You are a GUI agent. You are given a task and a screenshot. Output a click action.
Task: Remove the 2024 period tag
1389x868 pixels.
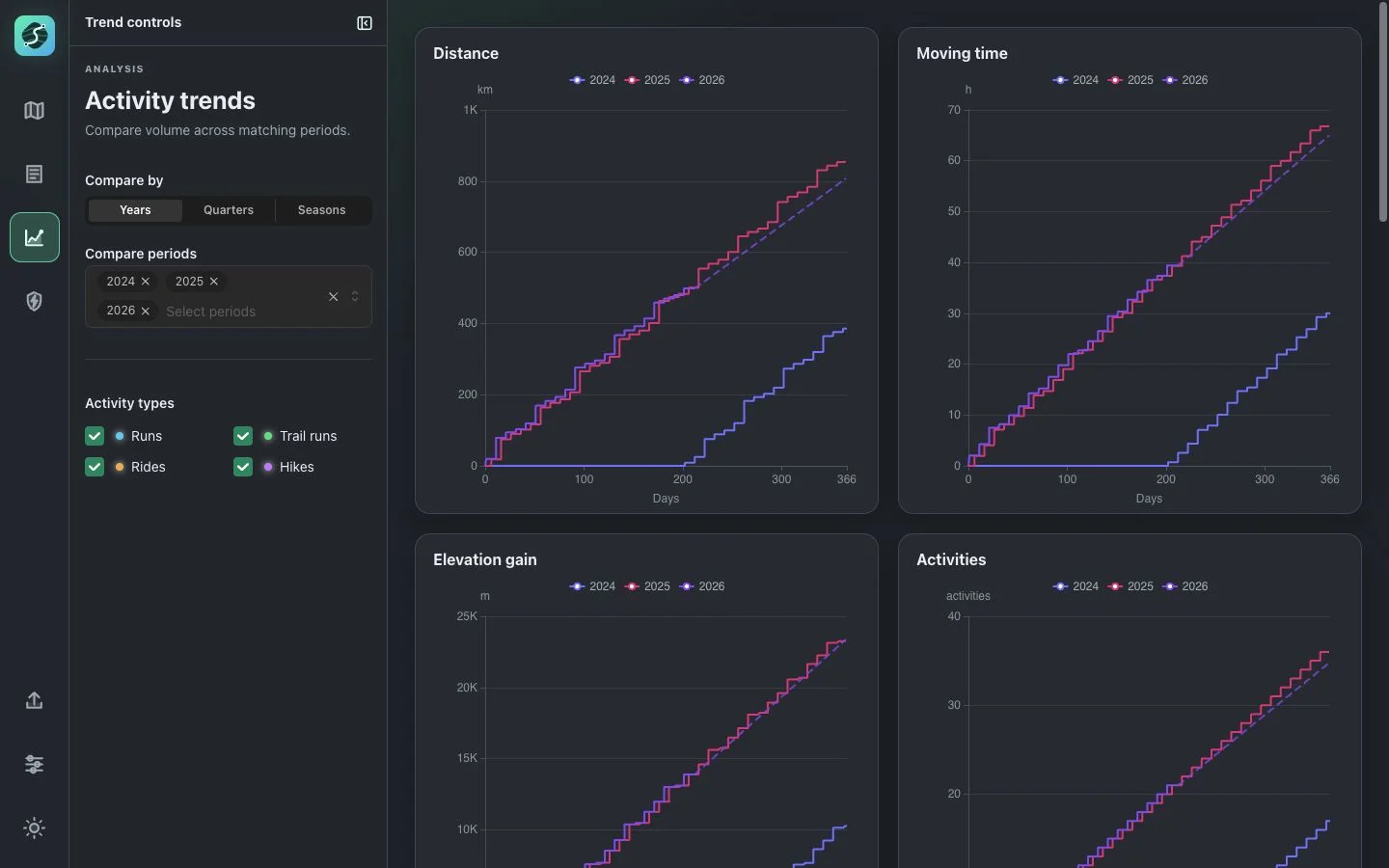tap(146, 282)
